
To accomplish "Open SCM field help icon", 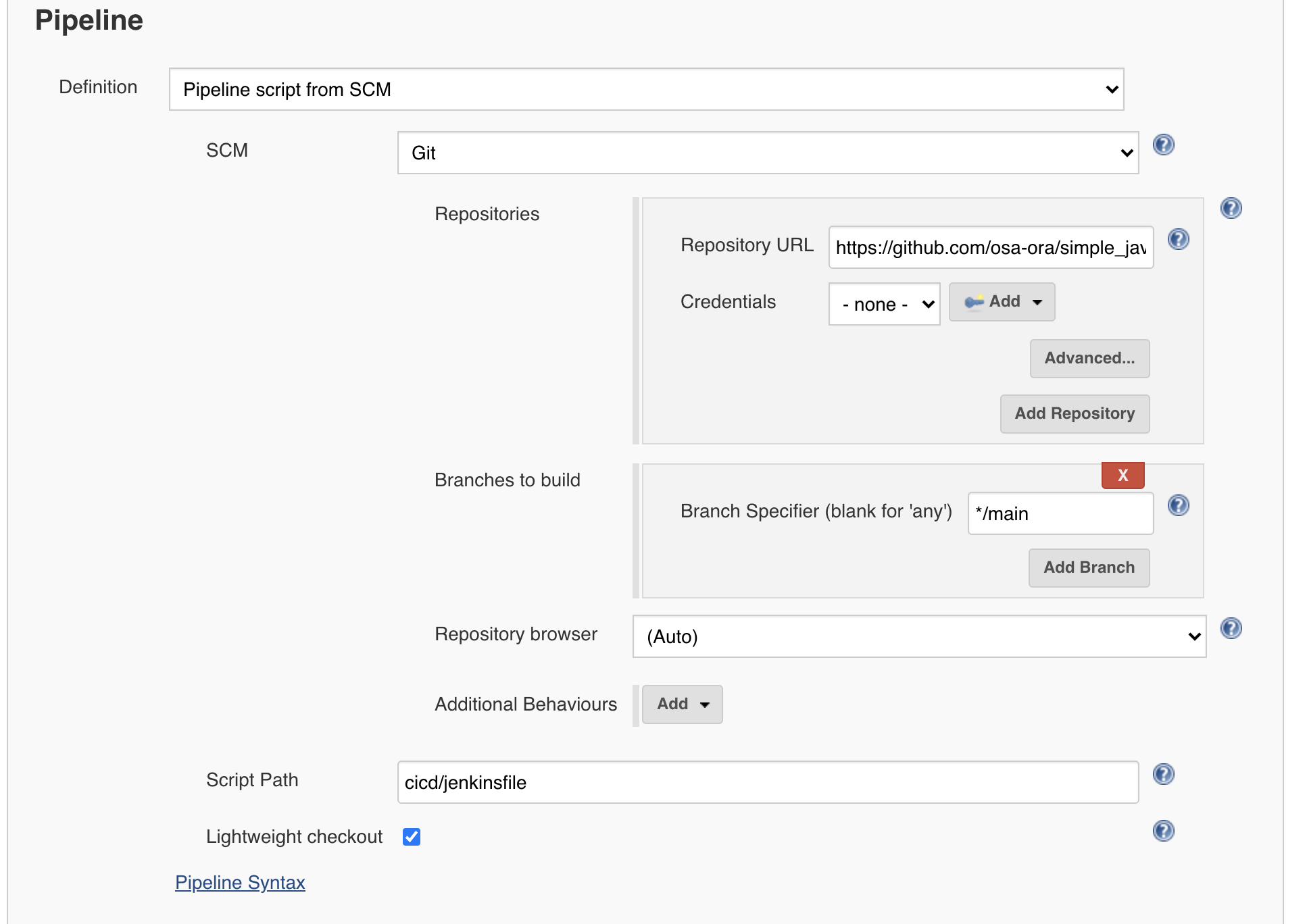I will coord(1164,144).
